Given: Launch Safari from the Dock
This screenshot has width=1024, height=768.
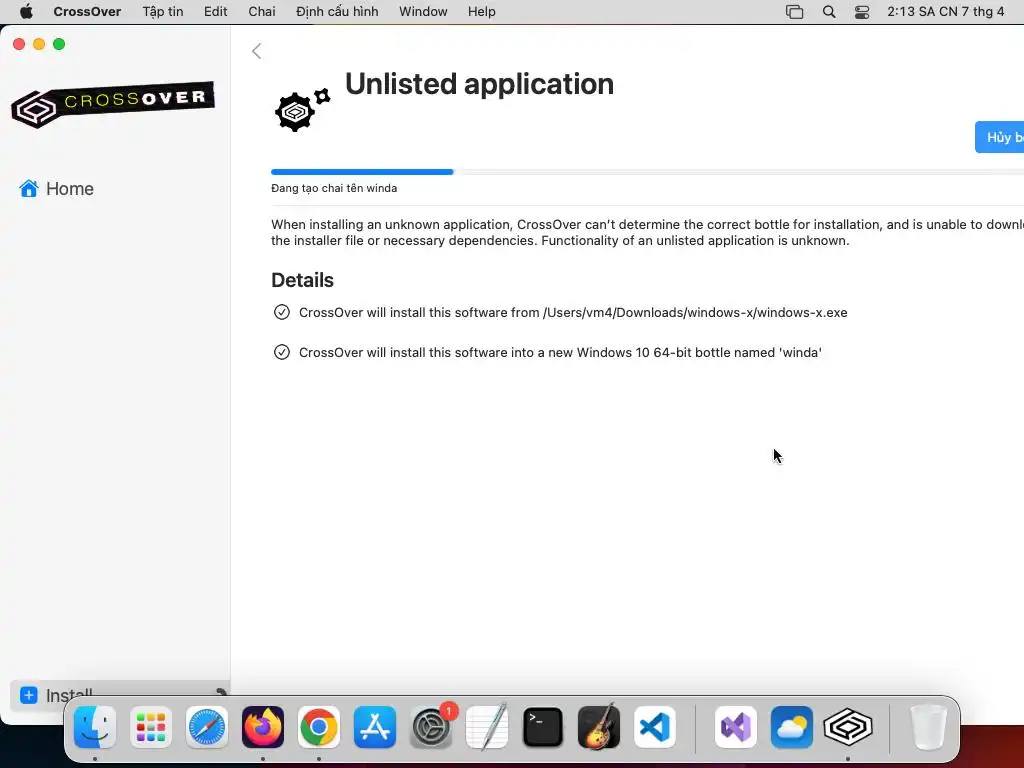Looking at the screenshot, I should [x=207, y=727].
